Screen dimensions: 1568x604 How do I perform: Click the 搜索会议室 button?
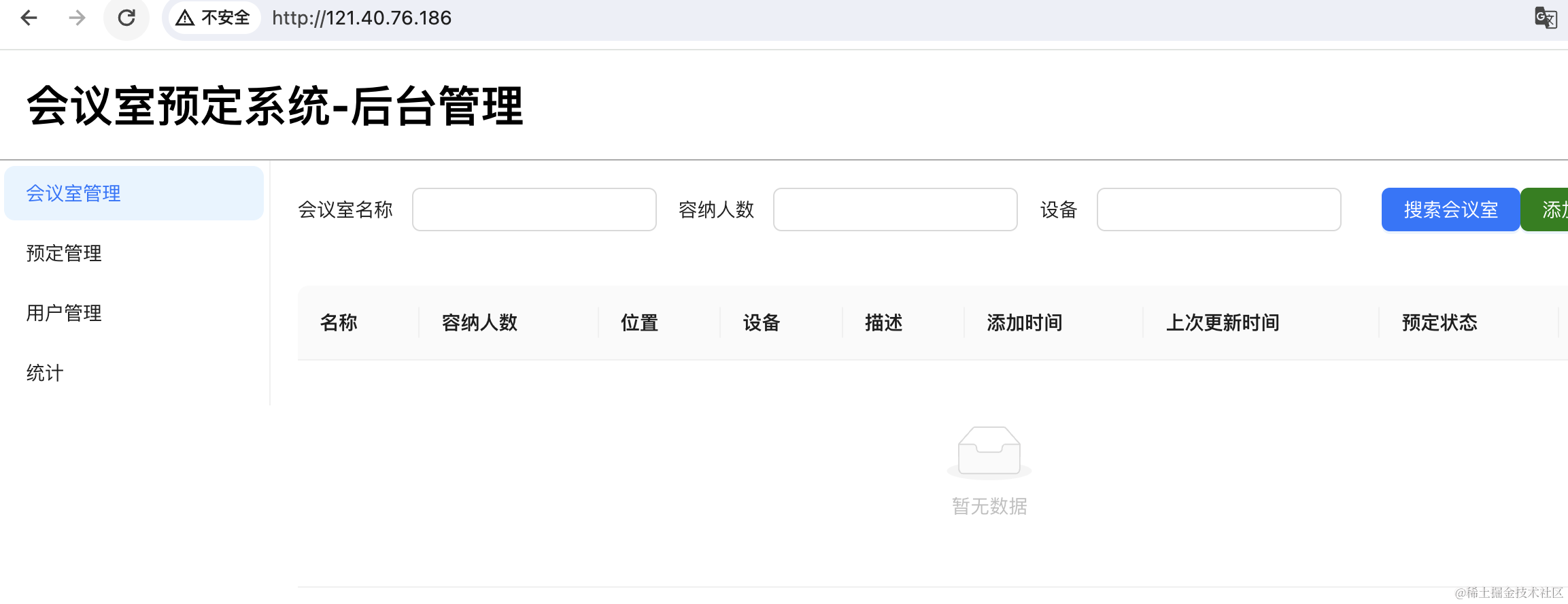[x=1450, y=209]
